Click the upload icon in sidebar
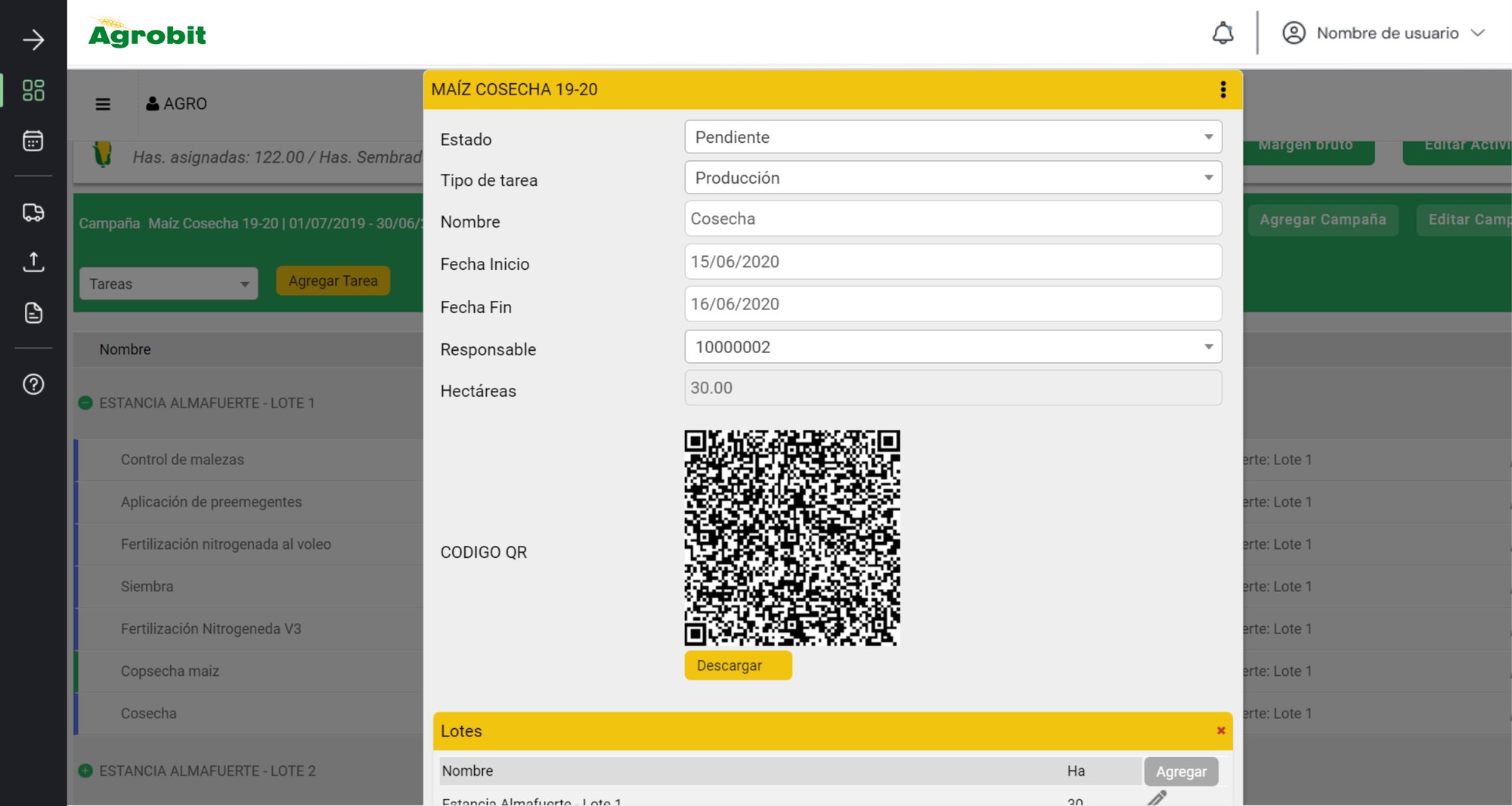Screen dimensions: 1512x806 pos(33,262)
